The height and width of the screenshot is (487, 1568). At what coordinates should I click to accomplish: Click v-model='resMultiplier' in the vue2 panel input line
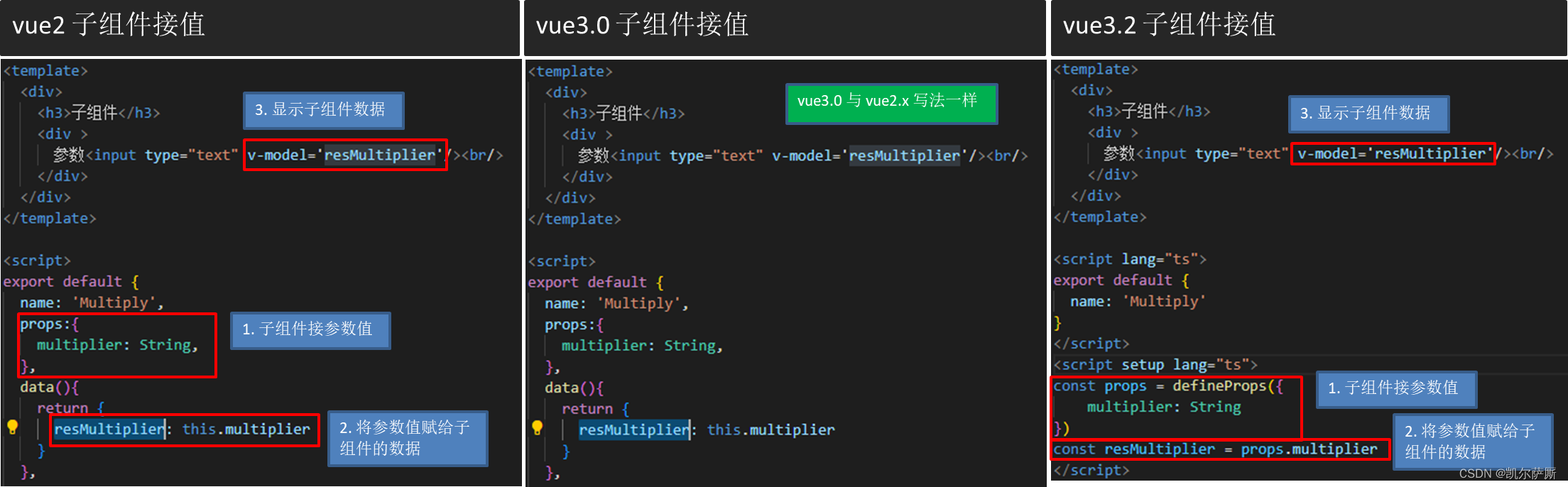(345, 155)
